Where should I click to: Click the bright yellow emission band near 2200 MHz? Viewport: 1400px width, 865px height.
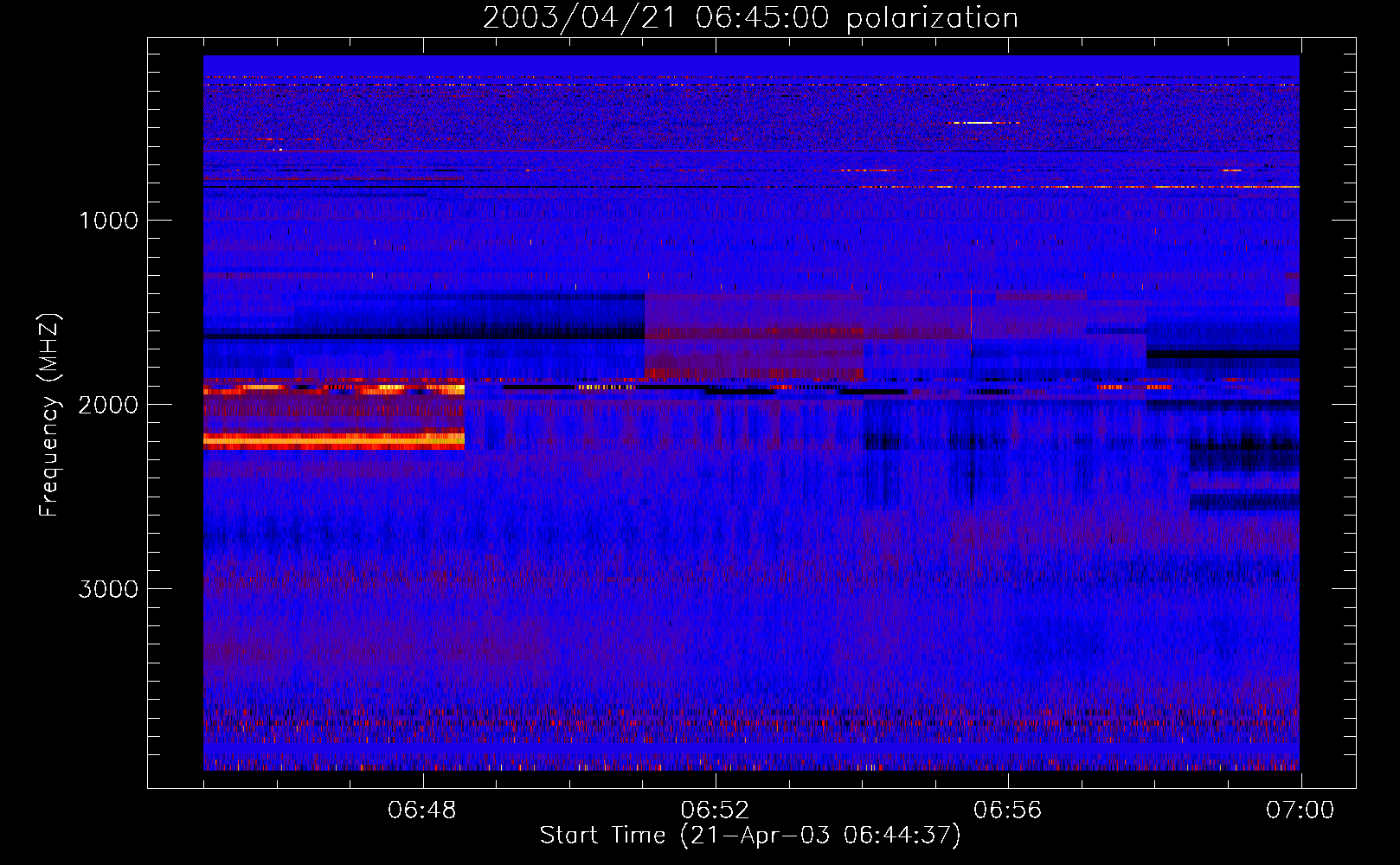pos(334,440)
